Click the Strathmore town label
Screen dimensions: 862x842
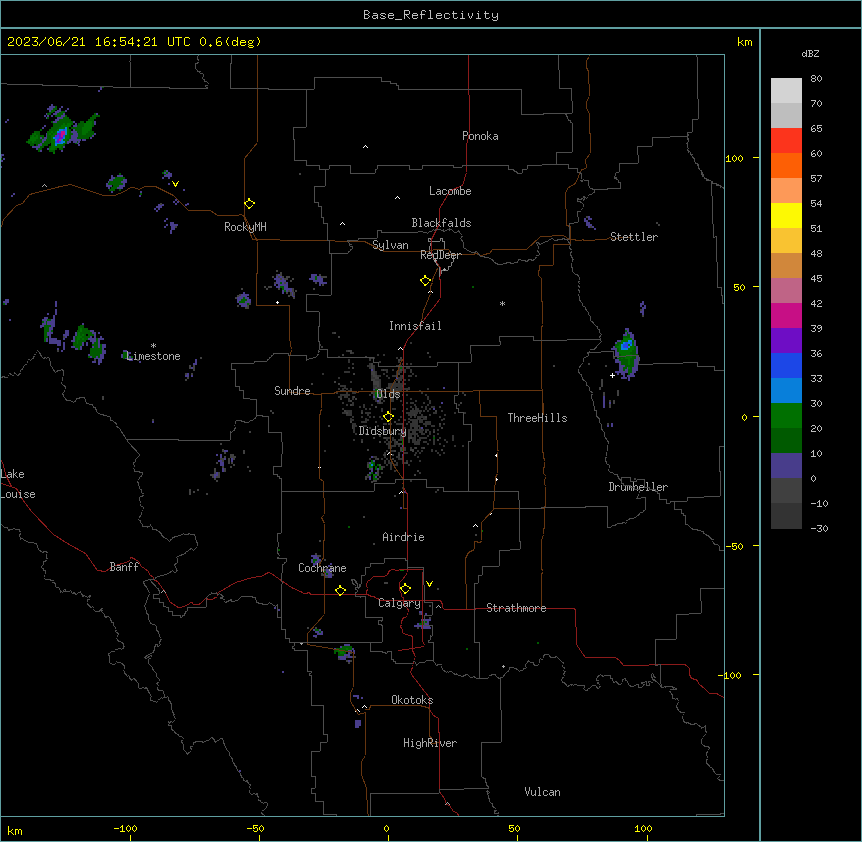[x=516, y=608]
